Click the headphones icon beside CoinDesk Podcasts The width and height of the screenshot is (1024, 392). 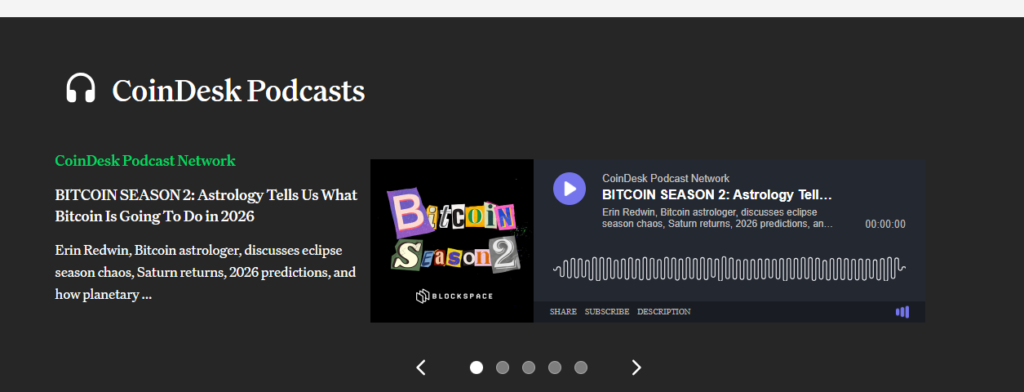coord(81,88)
